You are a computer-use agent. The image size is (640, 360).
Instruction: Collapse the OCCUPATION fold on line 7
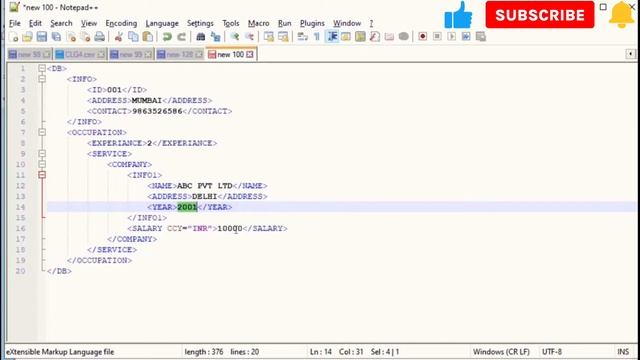coord(42,132)
